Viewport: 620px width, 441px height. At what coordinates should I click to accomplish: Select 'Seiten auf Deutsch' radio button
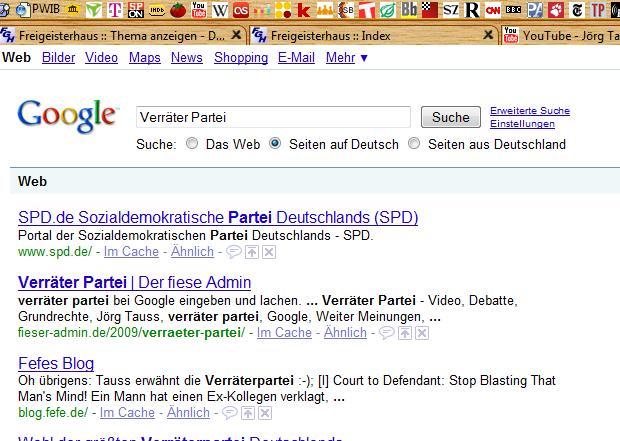[x=275, y=143]
